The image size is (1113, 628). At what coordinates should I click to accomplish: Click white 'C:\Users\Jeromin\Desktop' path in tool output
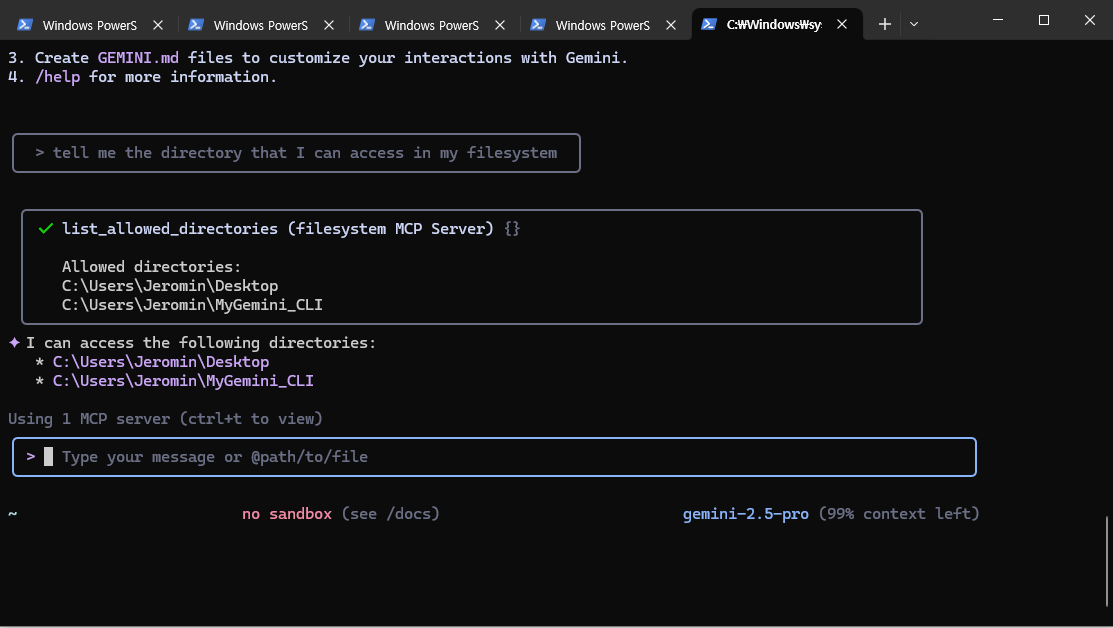[x=170, y=286]
